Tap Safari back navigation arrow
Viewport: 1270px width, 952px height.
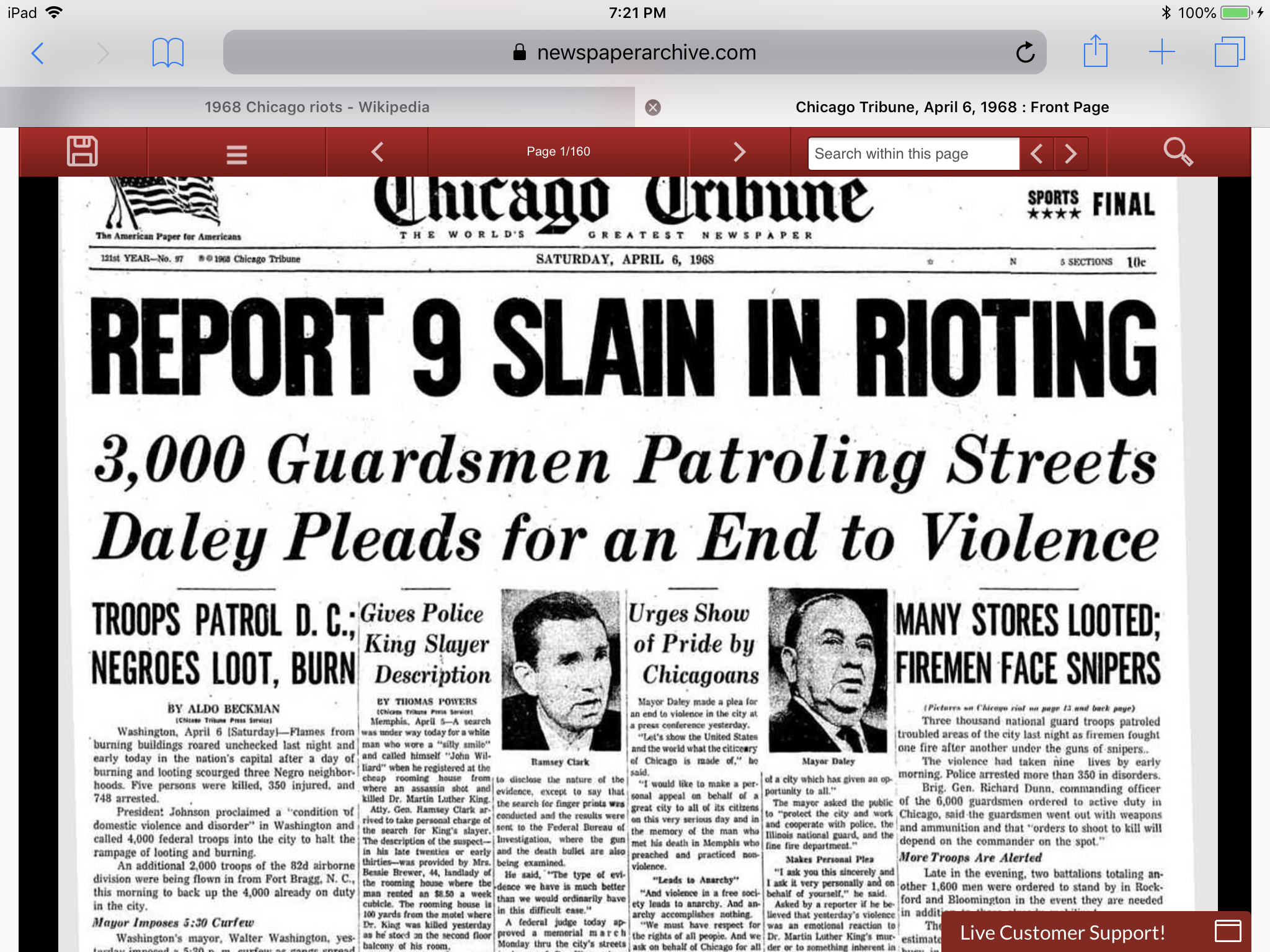[x=38, y=53]
